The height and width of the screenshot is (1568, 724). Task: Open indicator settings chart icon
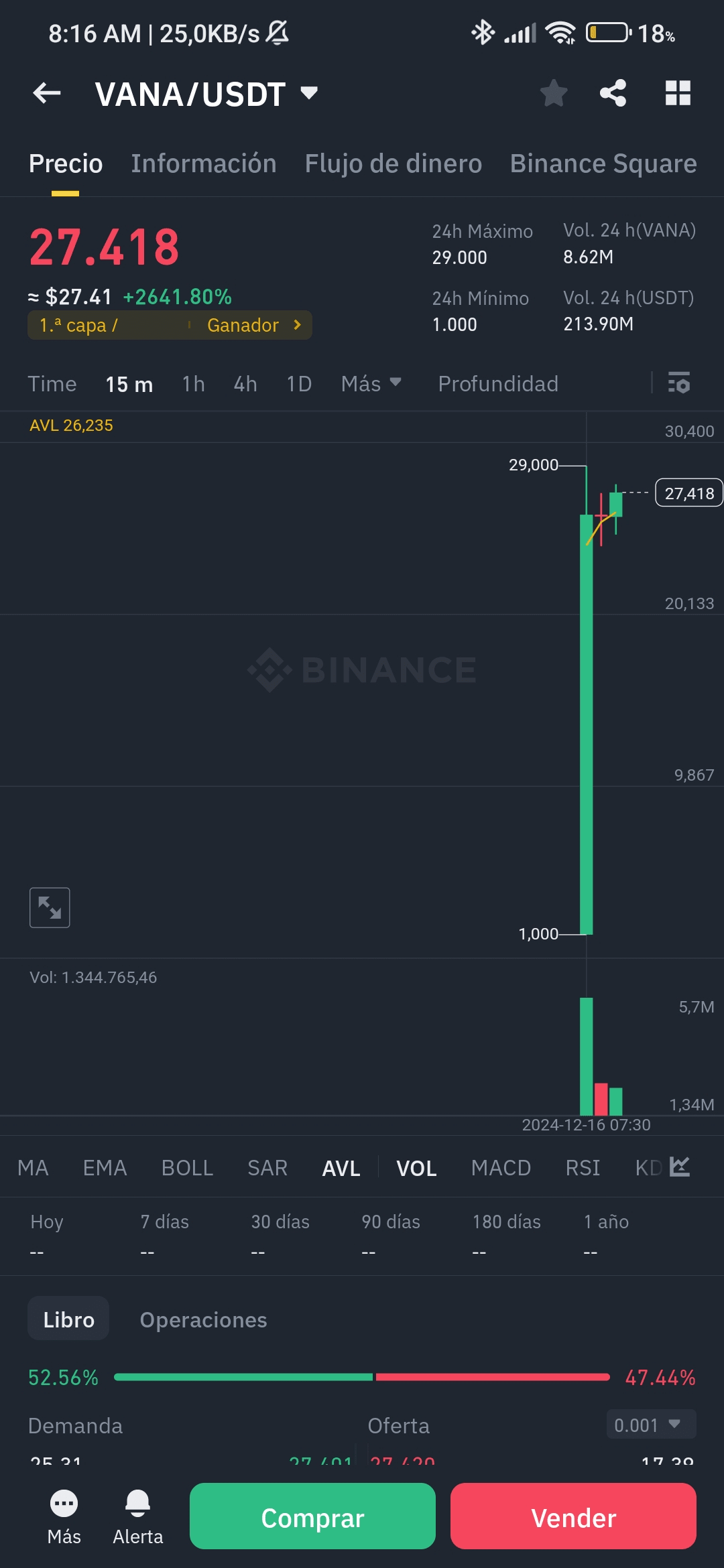coord(680,1167)
